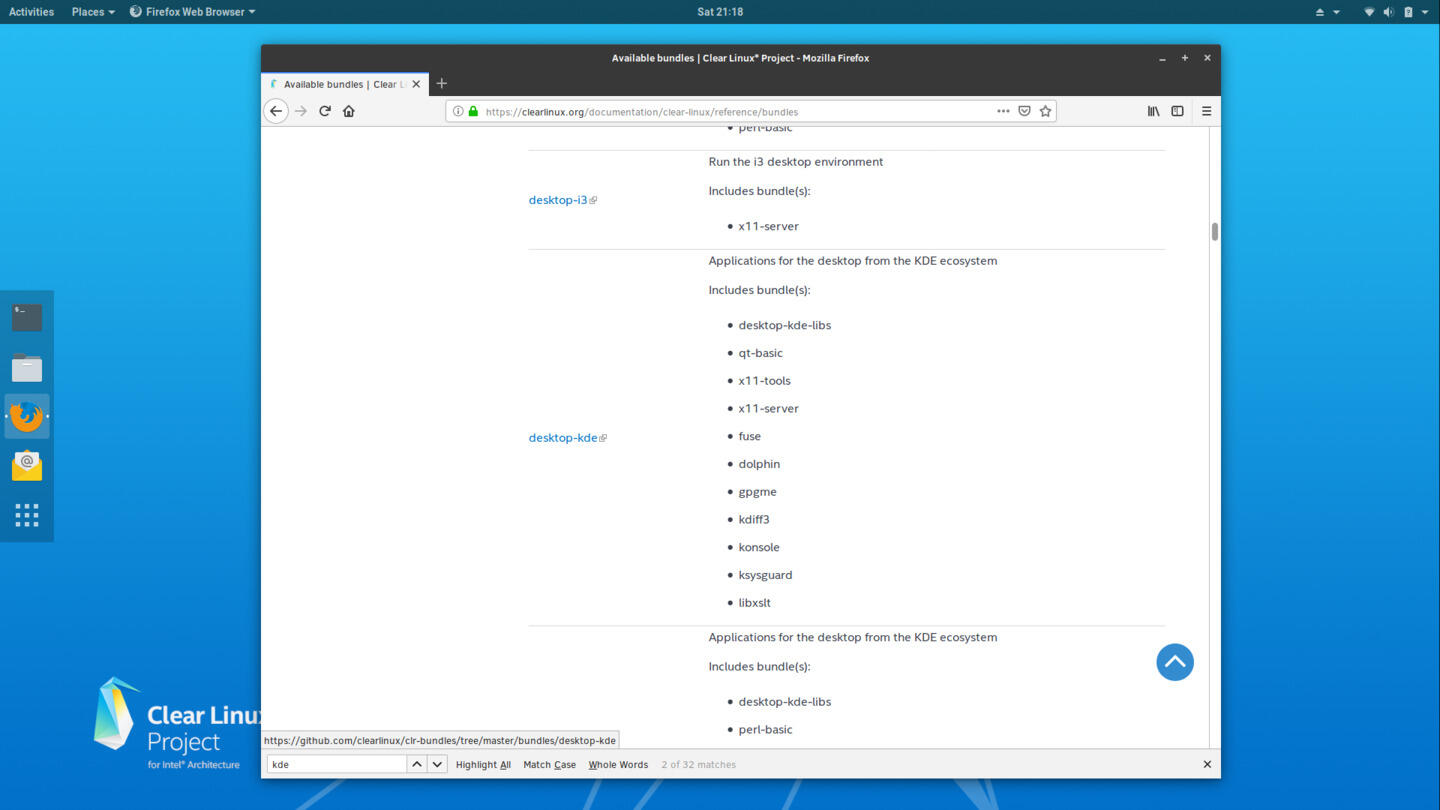Click the page vertical scrollbar thumb
The image size is (1440, 810).
(x=1214, y=232)
